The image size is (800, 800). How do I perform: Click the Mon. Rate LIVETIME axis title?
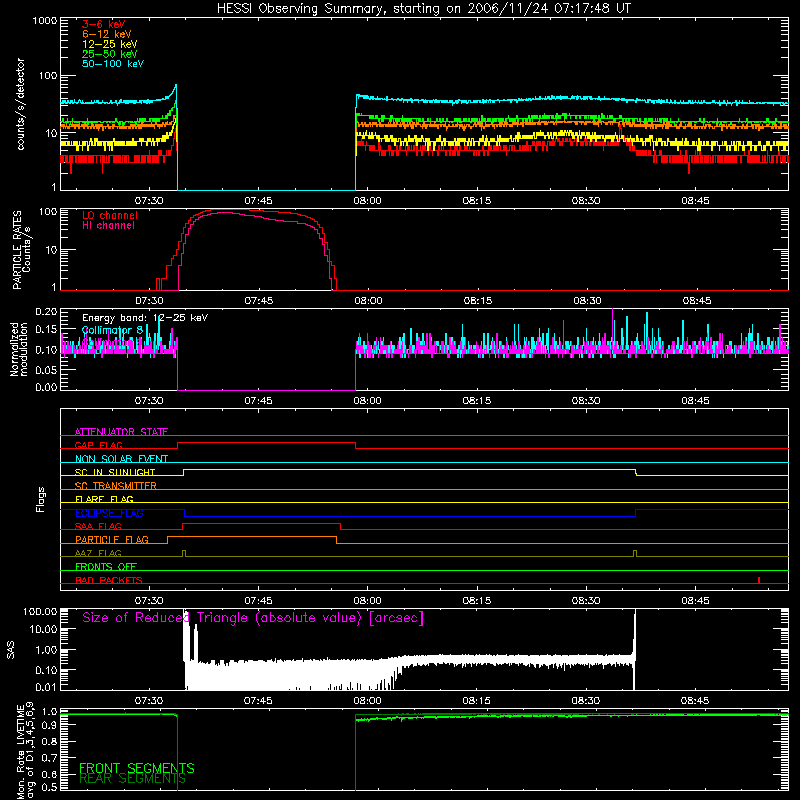(x=25, y=750)
